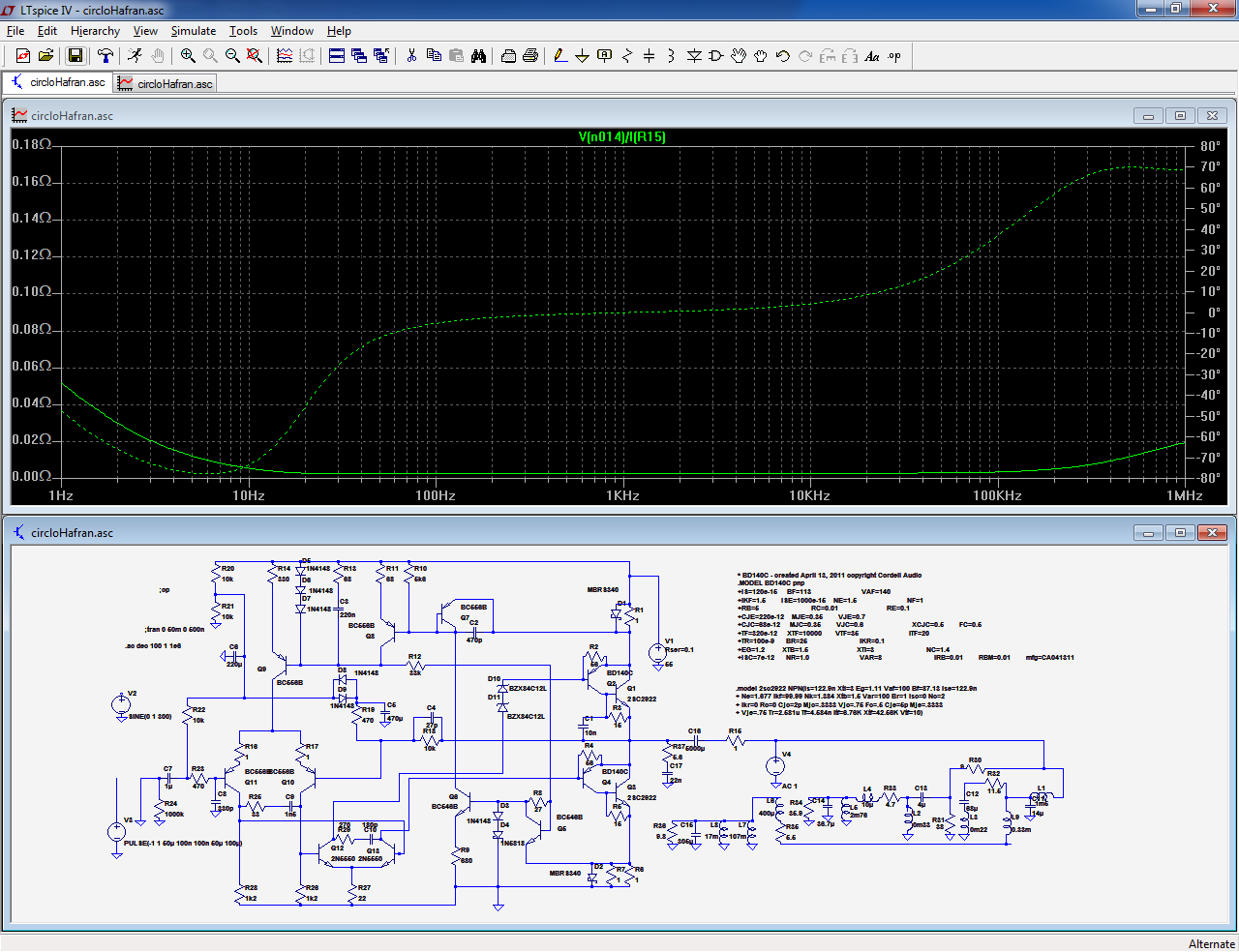
Task: Tile windows with the Tile icon
Action: (x=337, y=56)
